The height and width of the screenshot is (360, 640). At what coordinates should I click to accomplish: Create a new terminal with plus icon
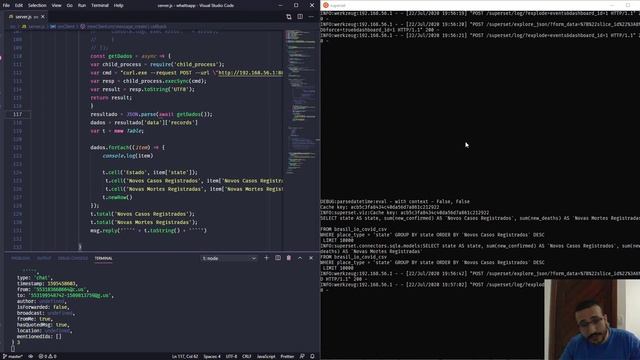pyautogui.click(x=267, y=258)
